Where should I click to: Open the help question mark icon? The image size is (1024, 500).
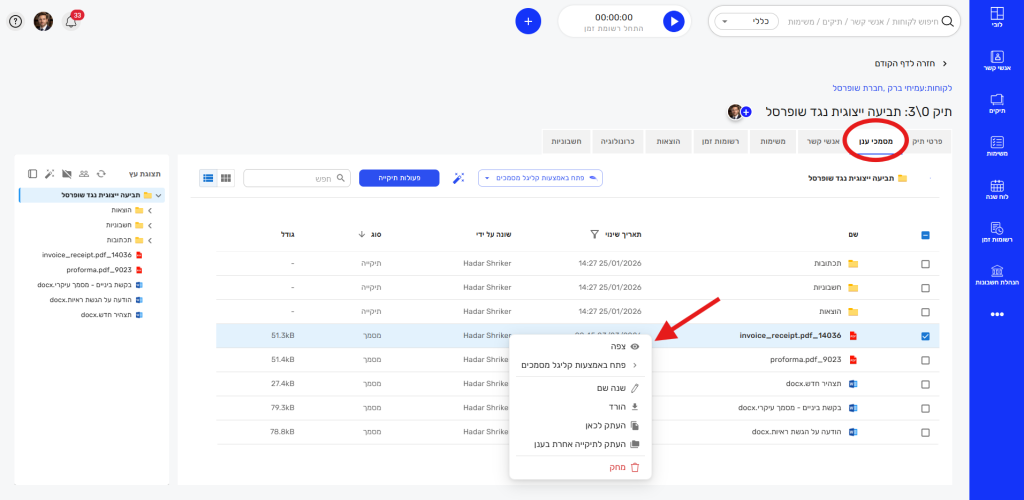pyautogui.click(x=16, y=22)
